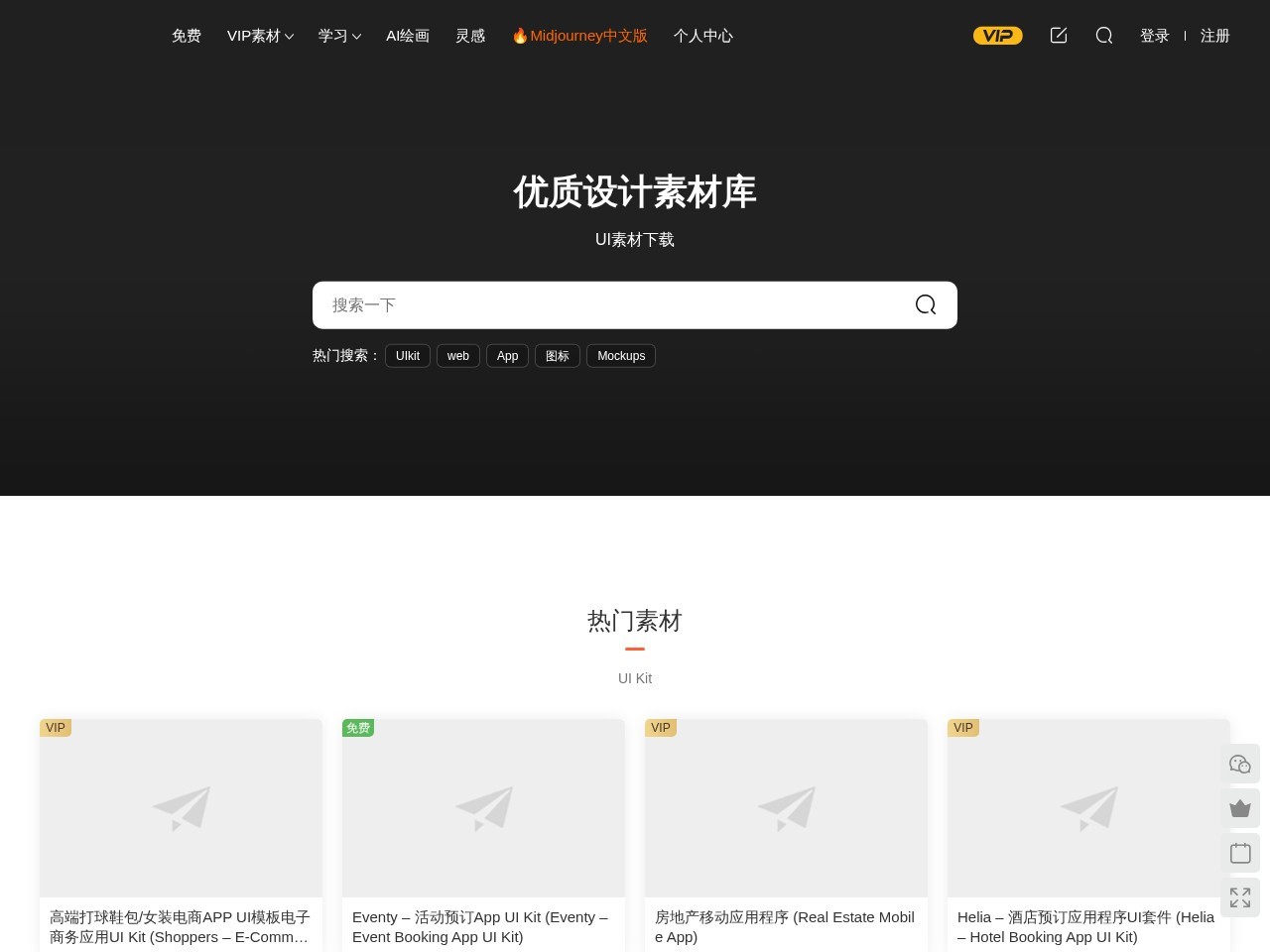This screenshot has width=1270, height=952.
Task: Click the magnifier inside the search box
Action: click(x=926, y=304)
